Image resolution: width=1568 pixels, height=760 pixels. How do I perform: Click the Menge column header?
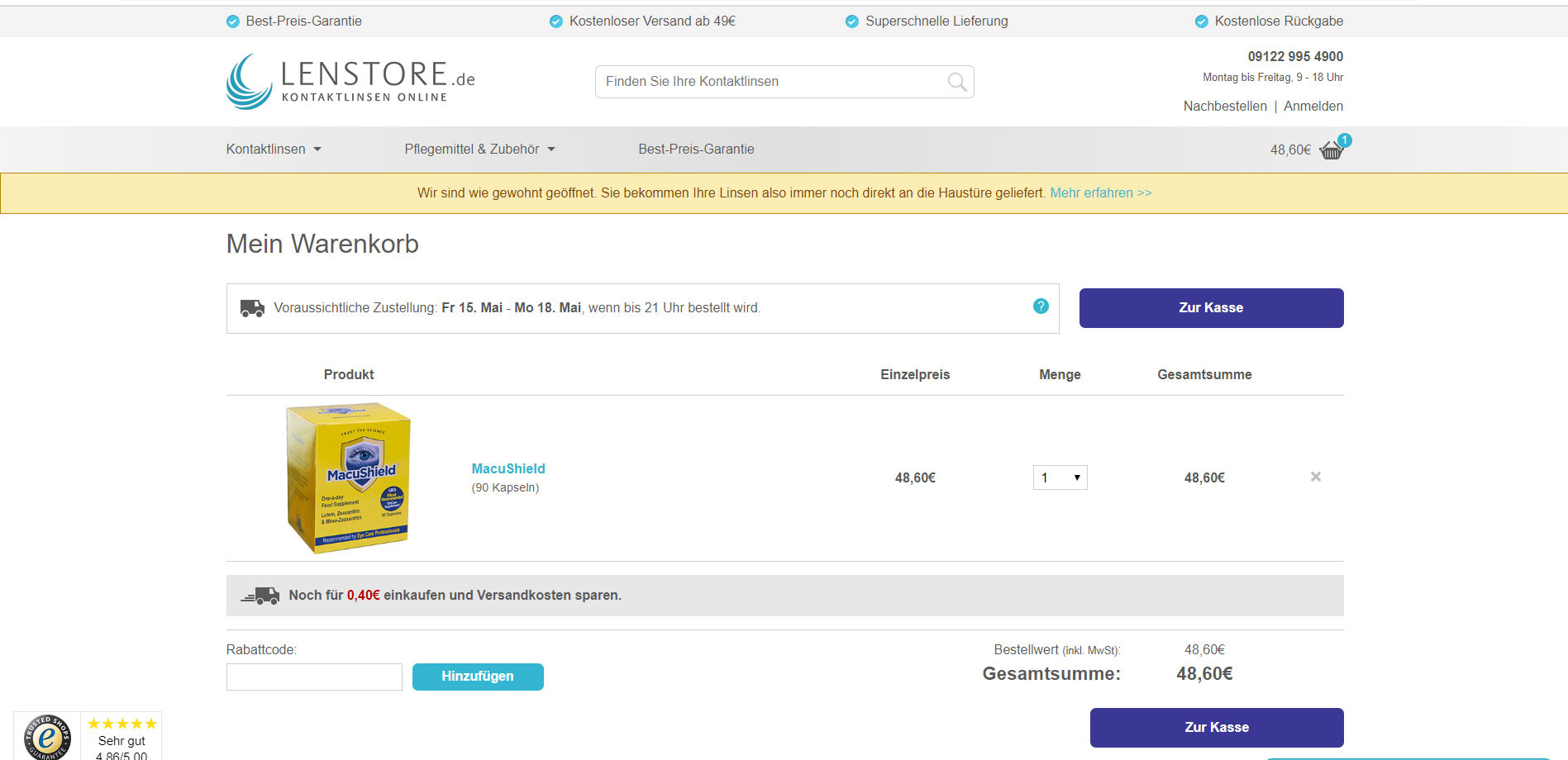pos(1060,375)
